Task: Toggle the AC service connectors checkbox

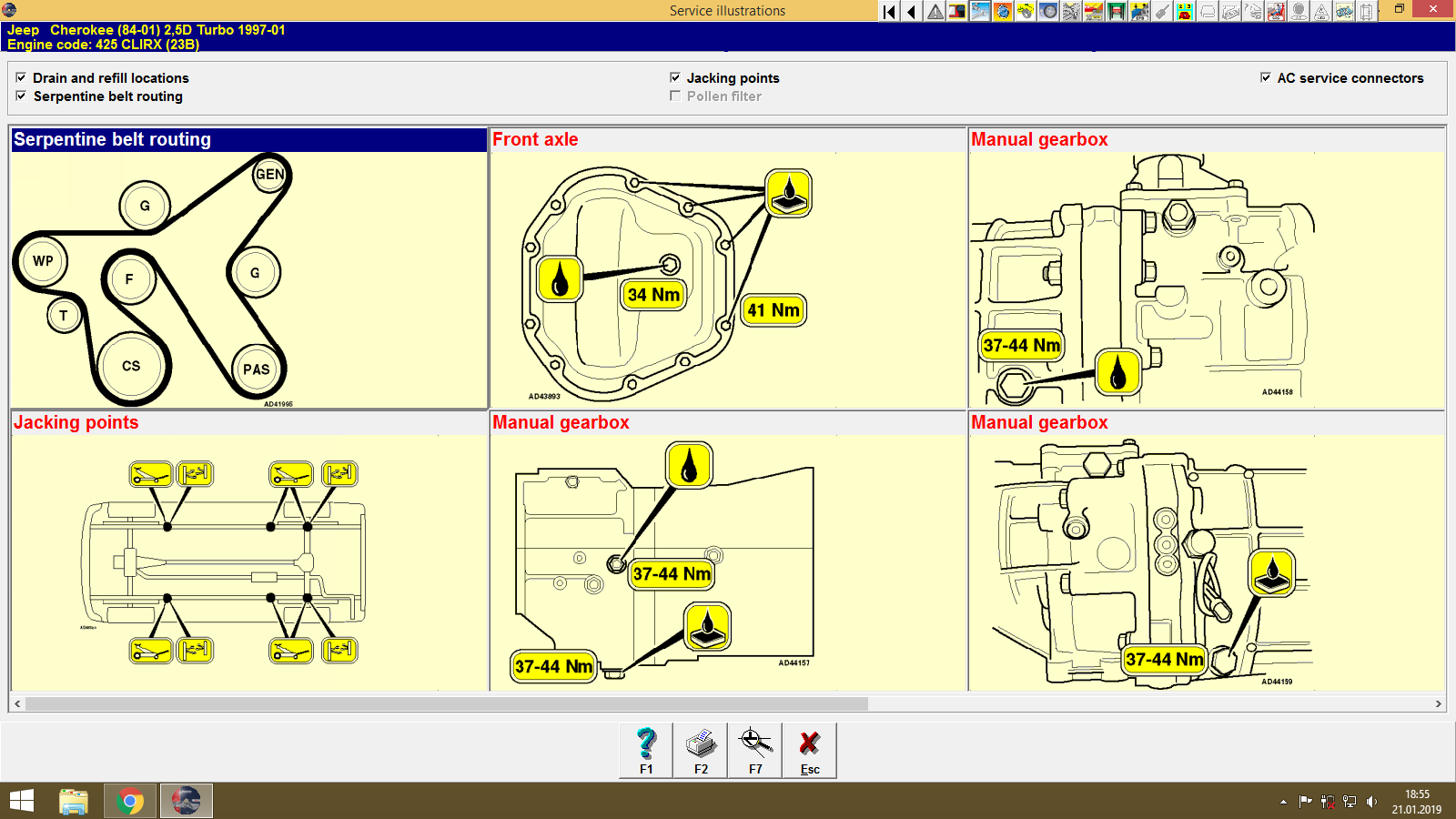Action: 1265,77
